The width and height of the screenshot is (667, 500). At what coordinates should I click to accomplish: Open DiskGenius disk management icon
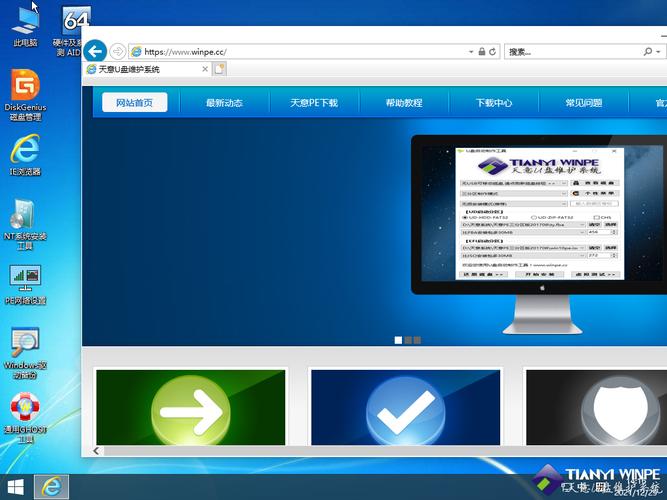click(x=25, y=95)
